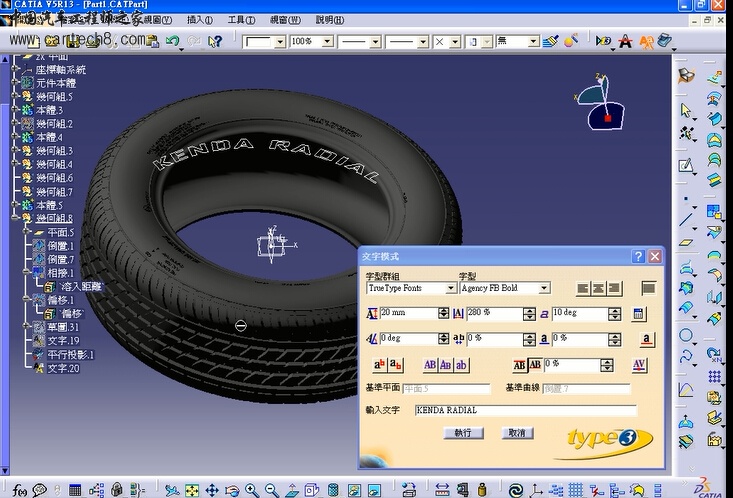Open the formula f(x) tool
733x498 pixels.
tap(19, 490)
